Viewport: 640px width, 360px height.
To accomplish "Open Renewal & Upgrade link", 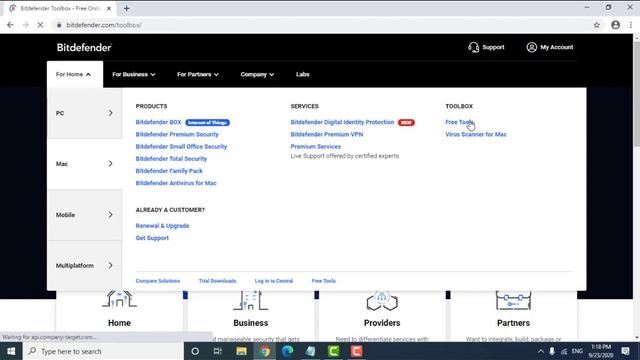I will [x=162, y=226].
